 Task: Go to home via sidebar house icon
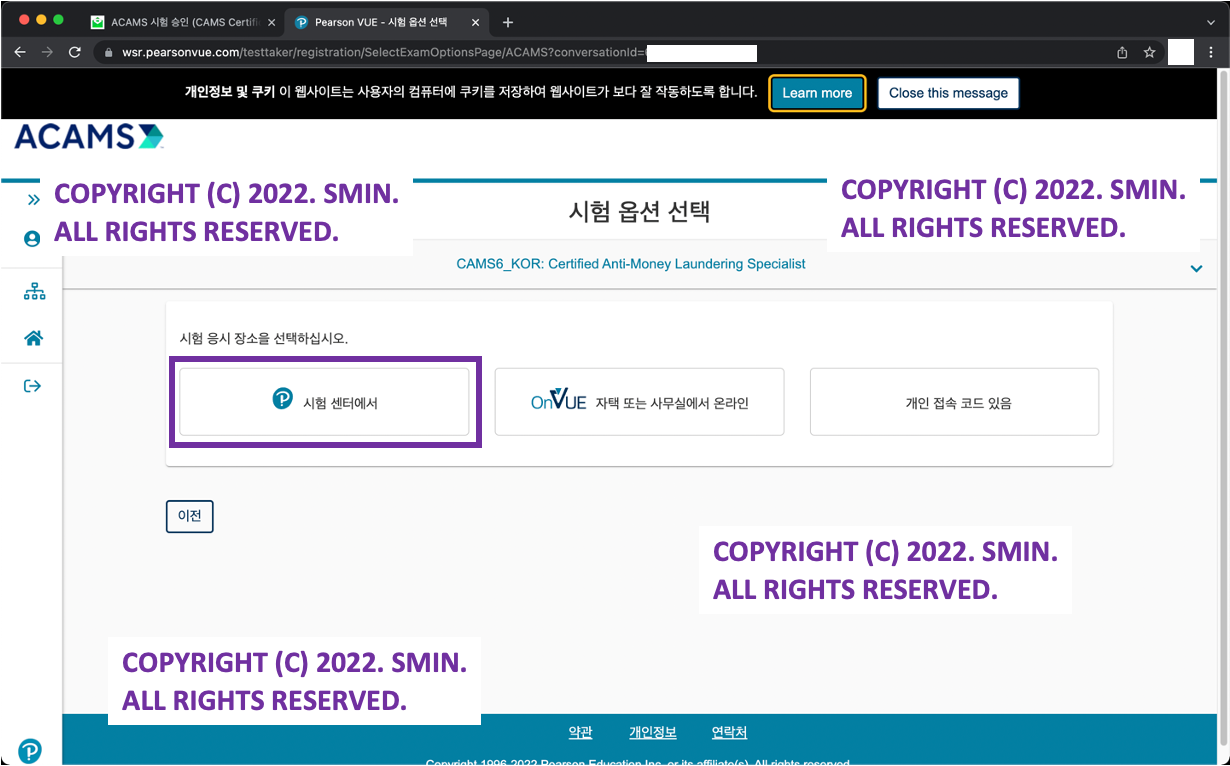[33, 338]
